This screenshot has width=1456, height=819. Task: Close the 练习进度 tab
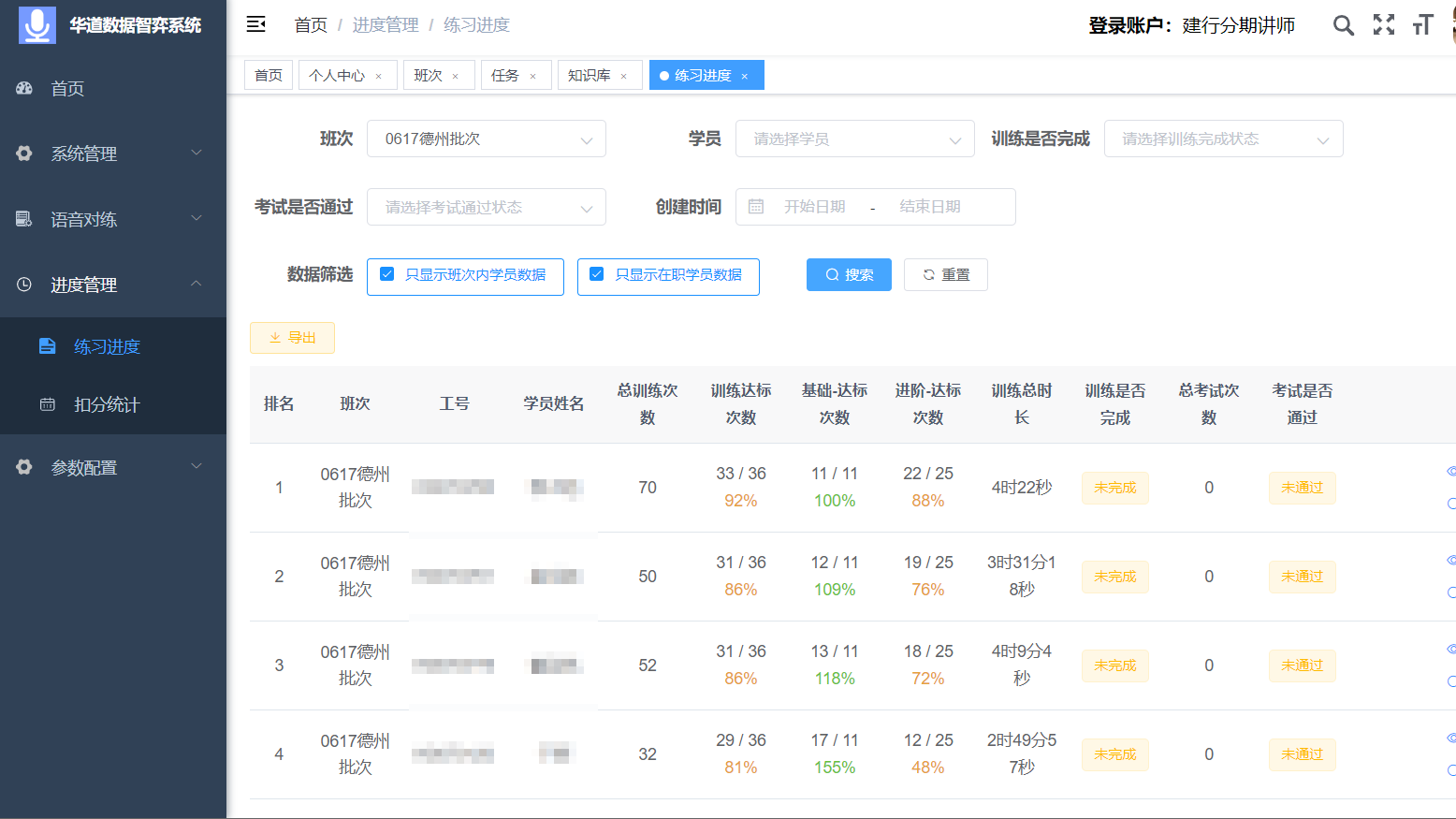[744, 77]
